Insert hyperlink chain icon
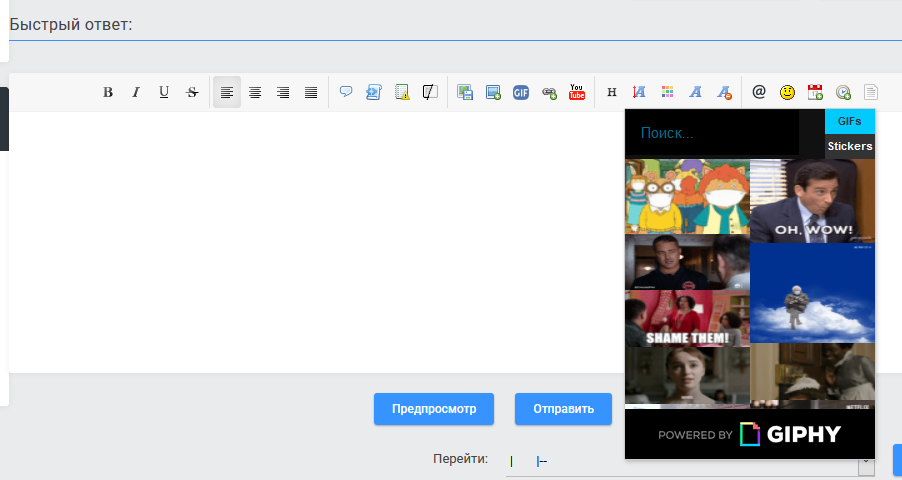Viewport: 902px width, 480px height. pyautogui.click(x=549, y=92)
